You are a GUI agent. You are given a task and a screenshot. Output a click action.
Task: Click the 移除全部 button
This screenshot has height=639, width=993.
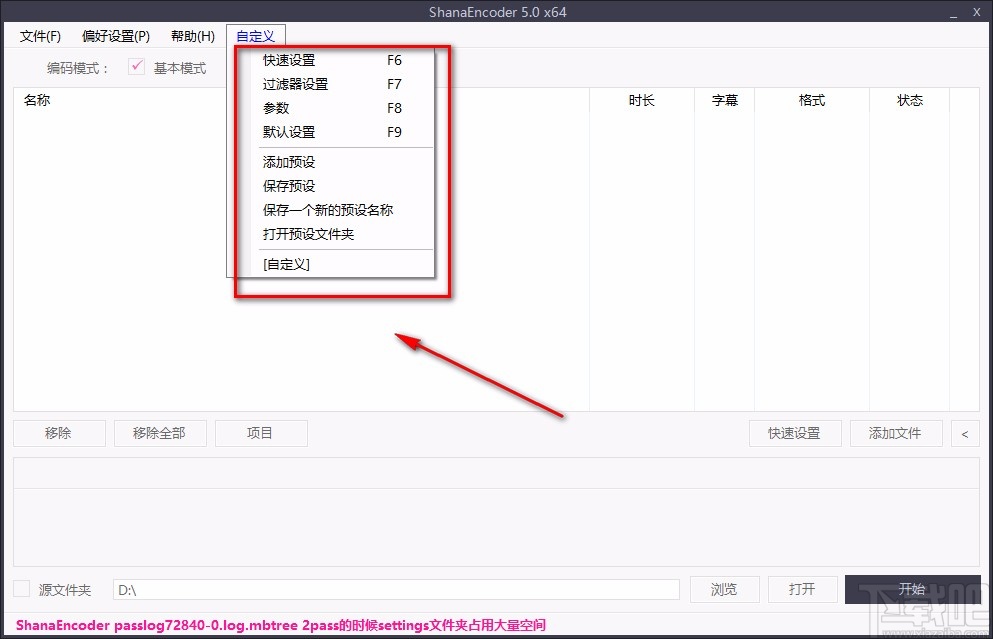160,433
